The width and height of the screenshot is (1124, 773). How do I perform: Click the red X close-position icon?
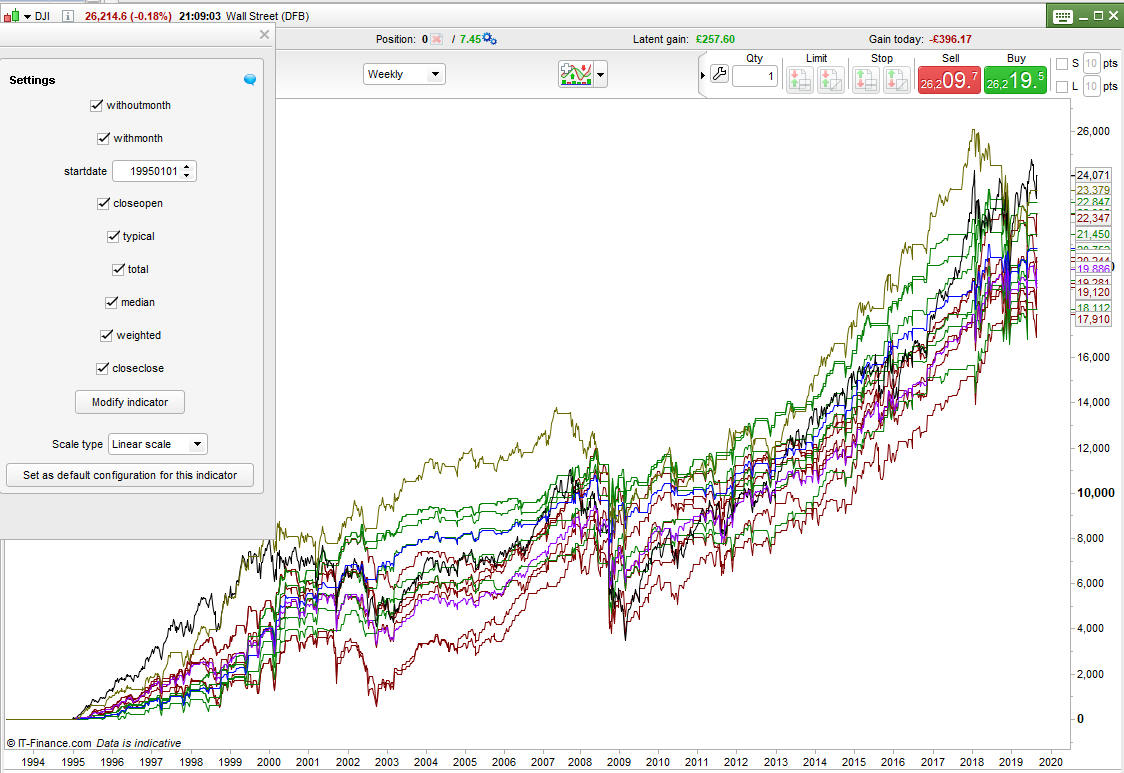436,39
